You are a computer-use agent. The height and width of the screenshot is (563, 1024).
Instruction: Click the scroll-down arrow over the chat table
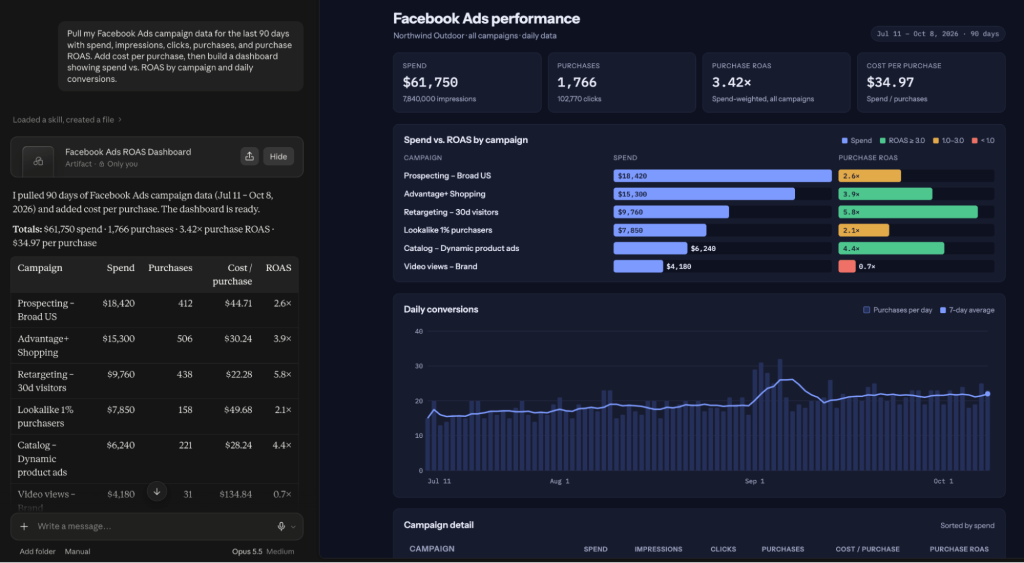pos(157,492)
